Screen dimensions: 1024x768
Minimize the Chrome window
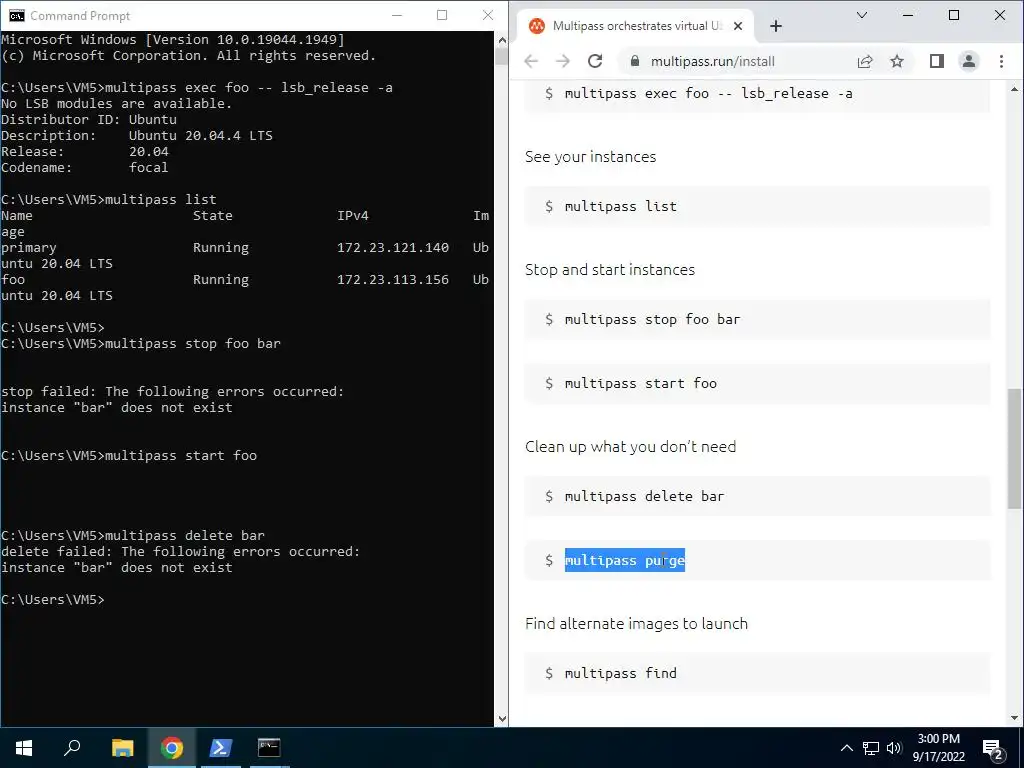(908, 15)
